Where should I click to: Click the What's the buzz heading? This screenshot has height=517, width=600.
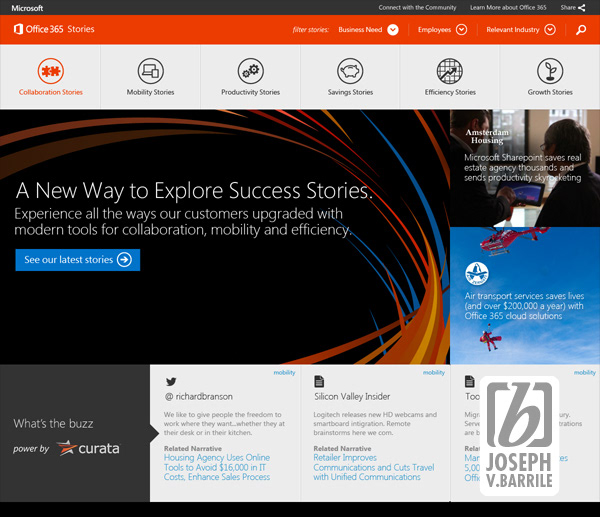tap(53, 424)
